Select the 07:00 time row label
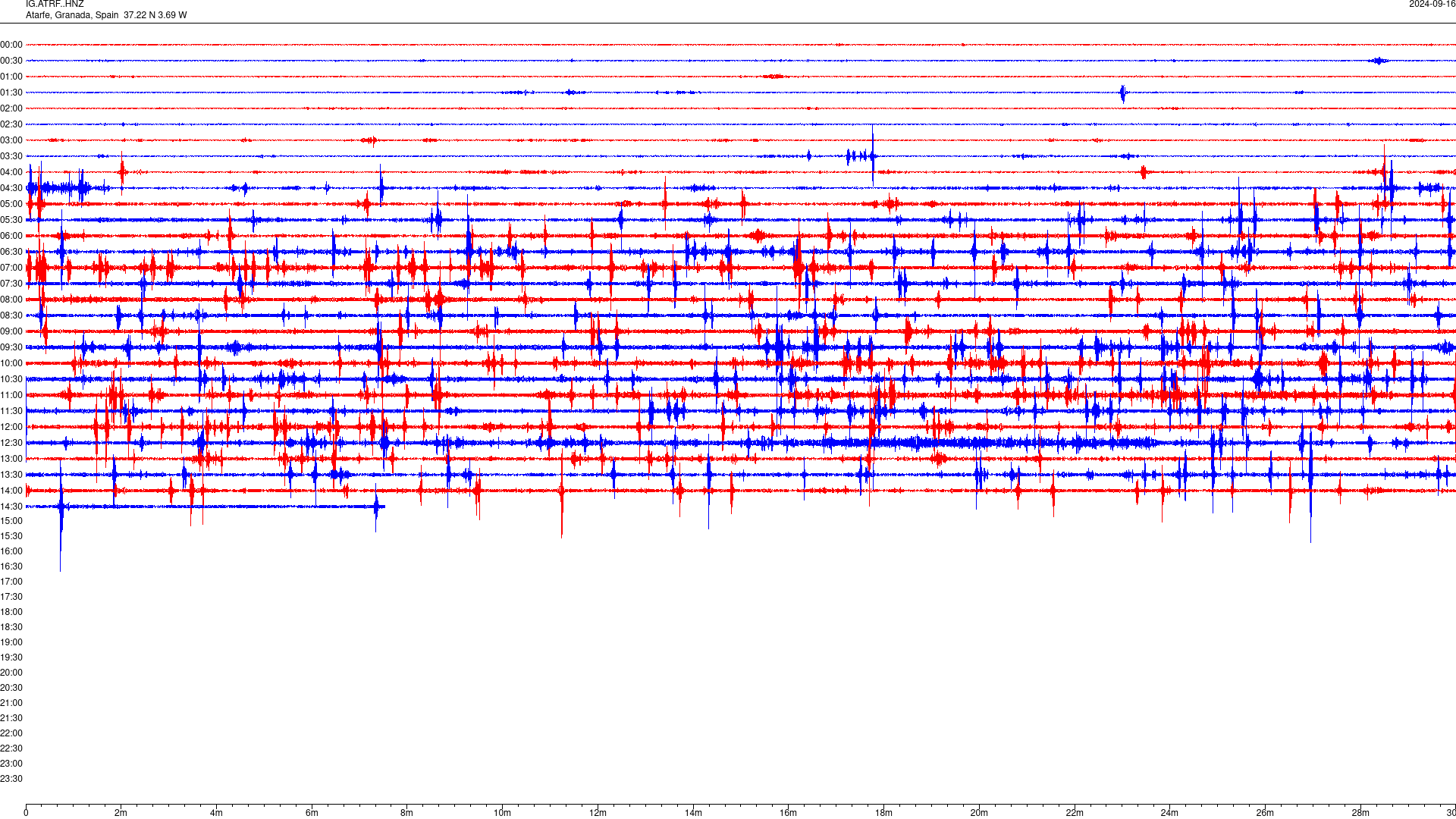 tap(11, 268)
